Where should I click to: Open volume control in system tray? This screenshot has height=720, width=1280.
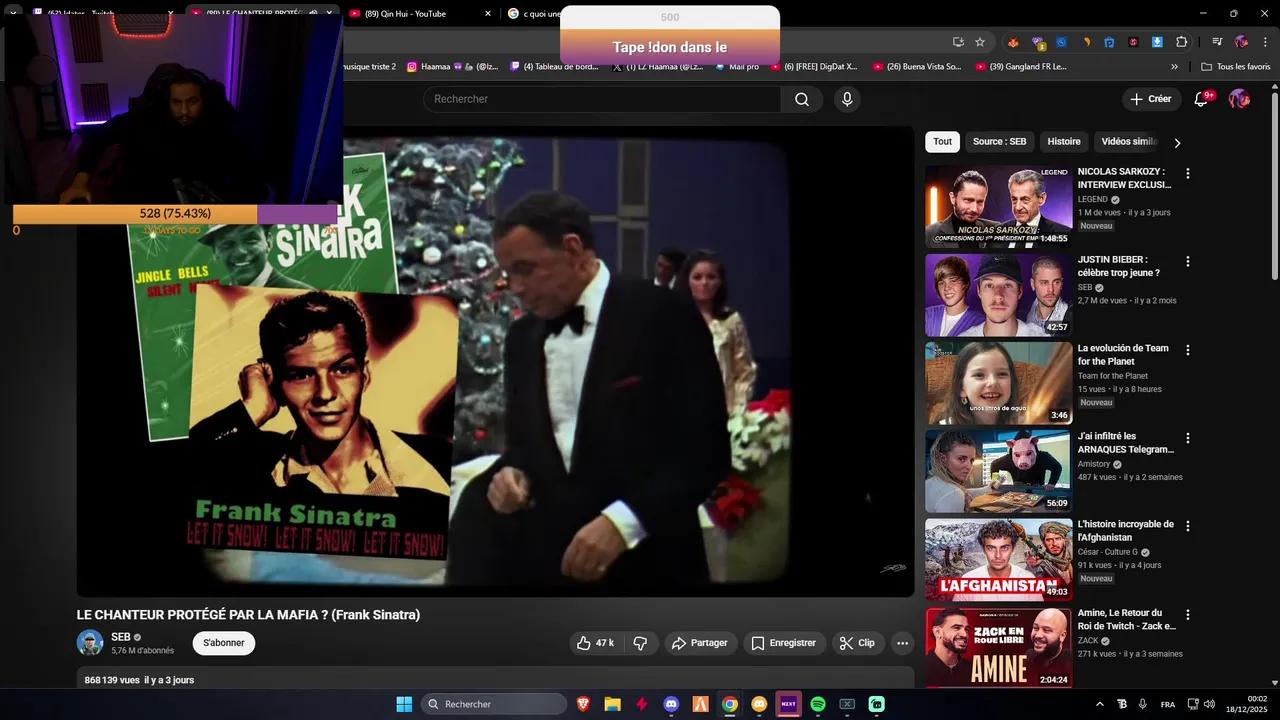pos(1209,704)
